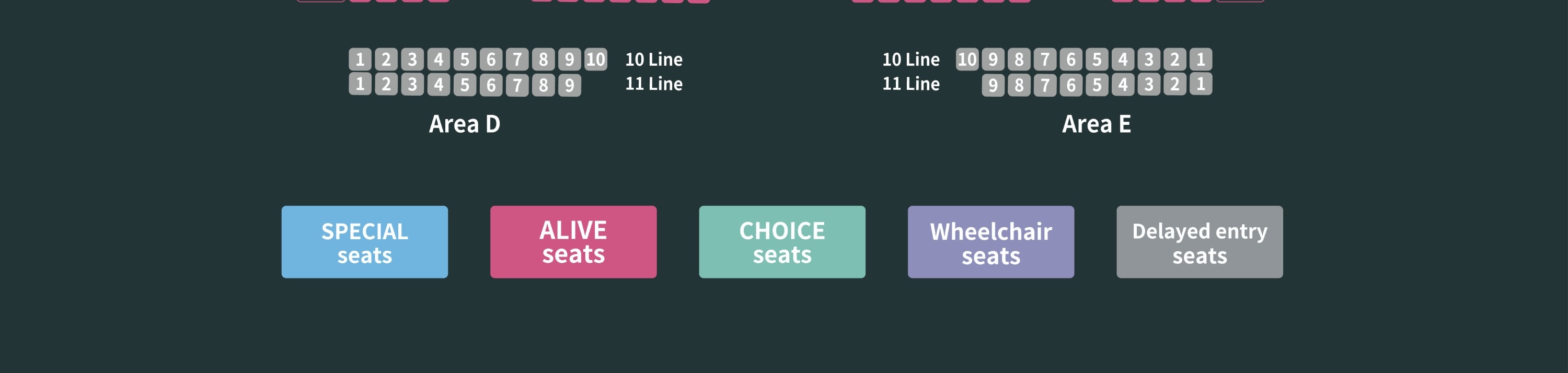Select seat 1 in Area E line 11
The height and width of the screenshot is (373, 1568).
tap(1201, 84)
